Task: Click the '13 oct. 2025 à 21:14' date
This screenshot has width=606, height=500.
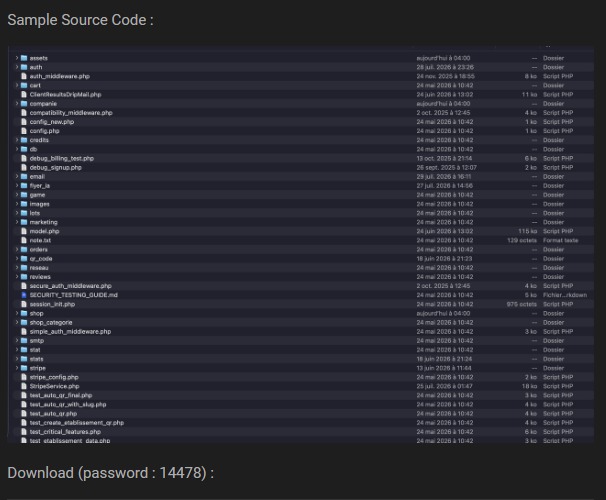Action: [444, 158]
